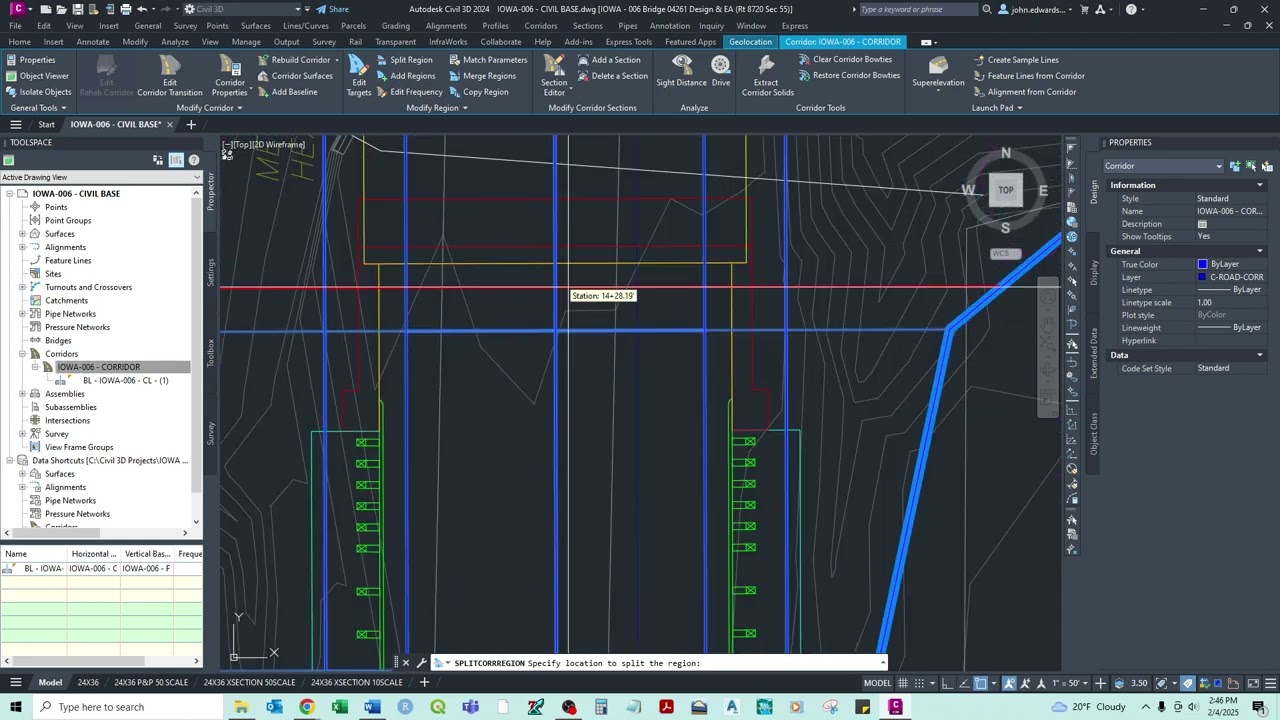1280x720 pixels.
Task: Click TOP face of ViewCube
Action: [1006, 190]
